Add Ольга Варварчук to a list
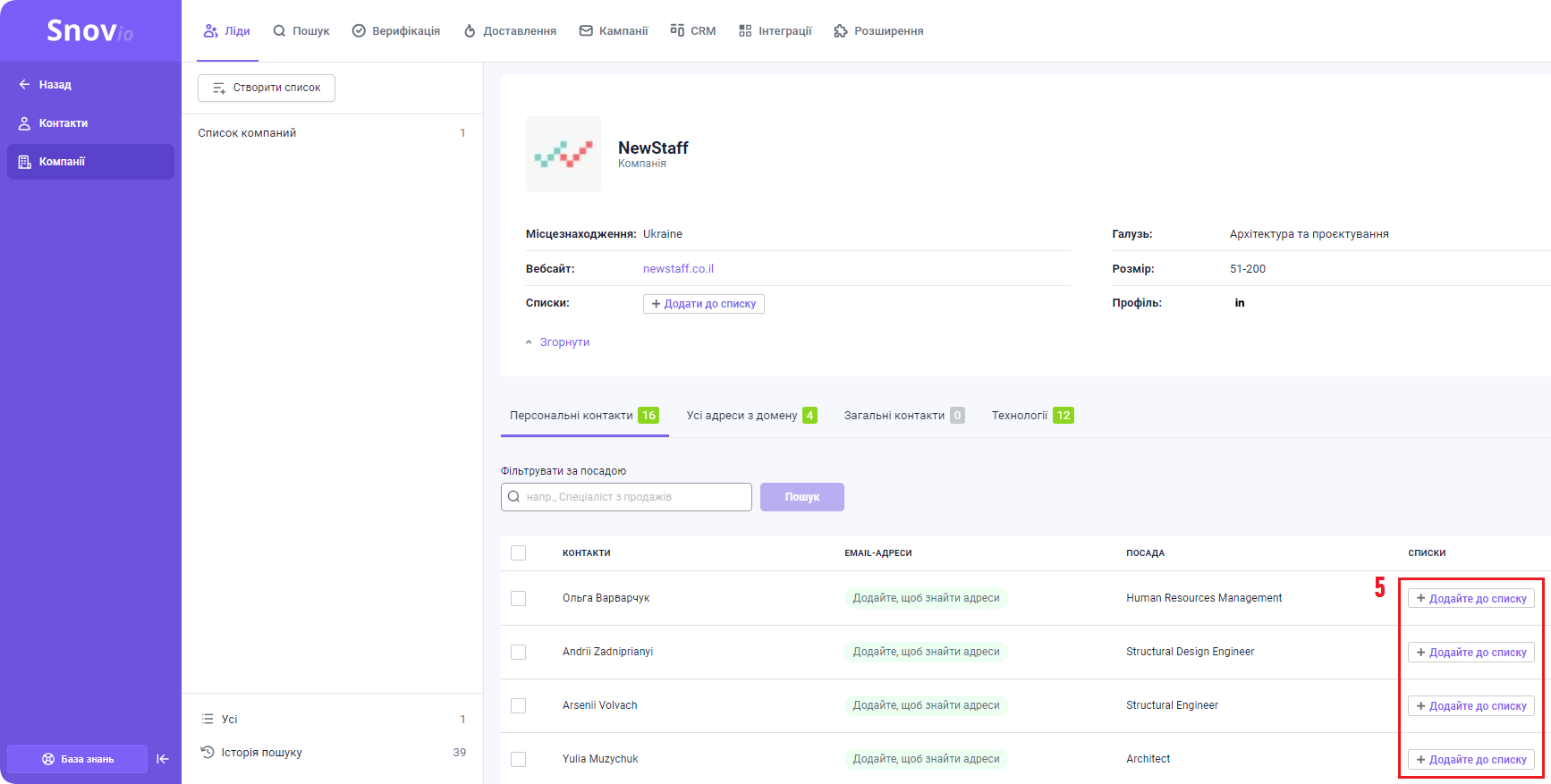The image size is (1551, 784). 1471,598
